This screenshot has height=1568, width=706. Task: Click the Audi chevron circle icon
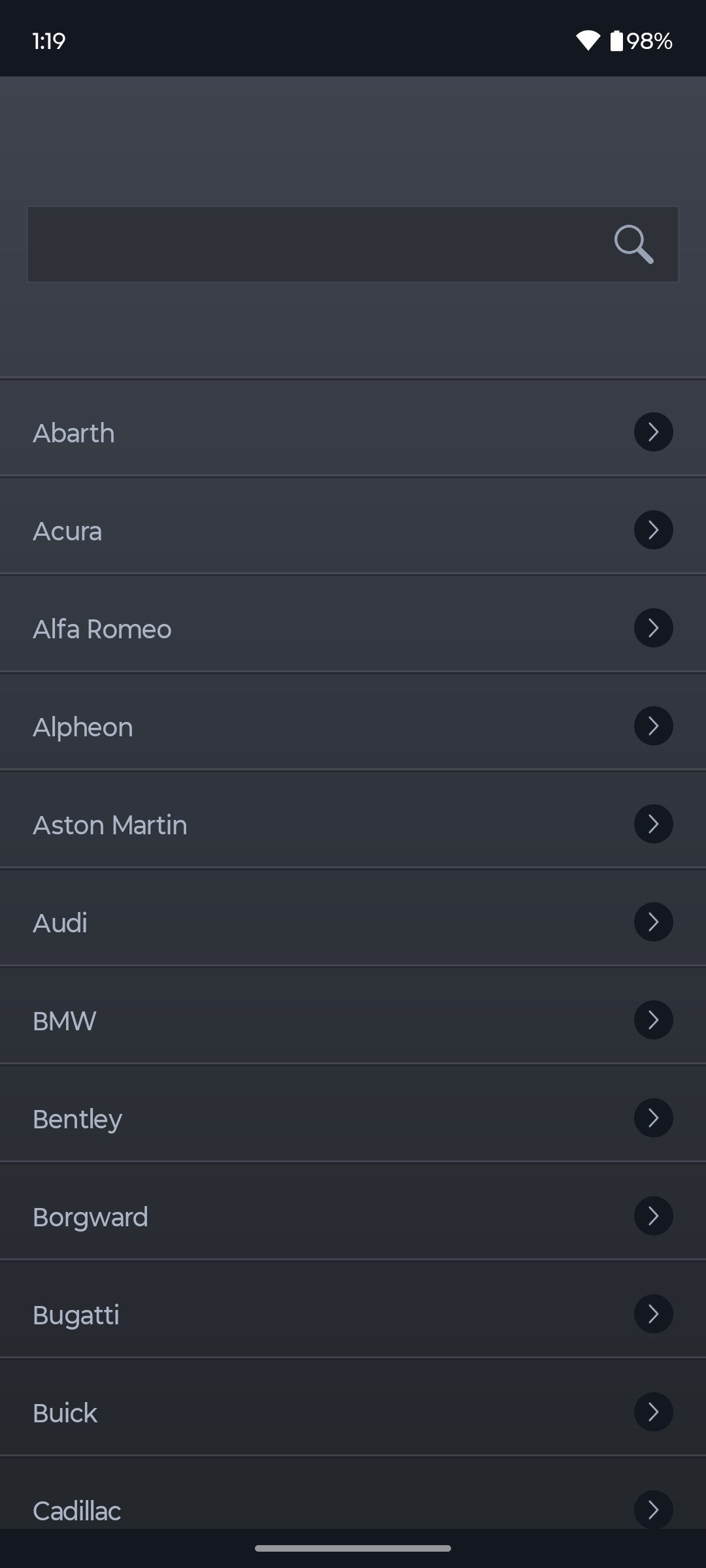(x=653, y=922)
